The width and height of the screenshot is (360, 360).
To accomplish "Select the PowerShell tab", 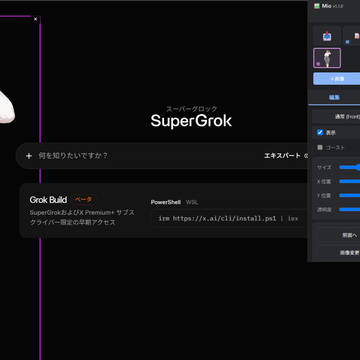I will pyautogui.click(x=166, y=202).
